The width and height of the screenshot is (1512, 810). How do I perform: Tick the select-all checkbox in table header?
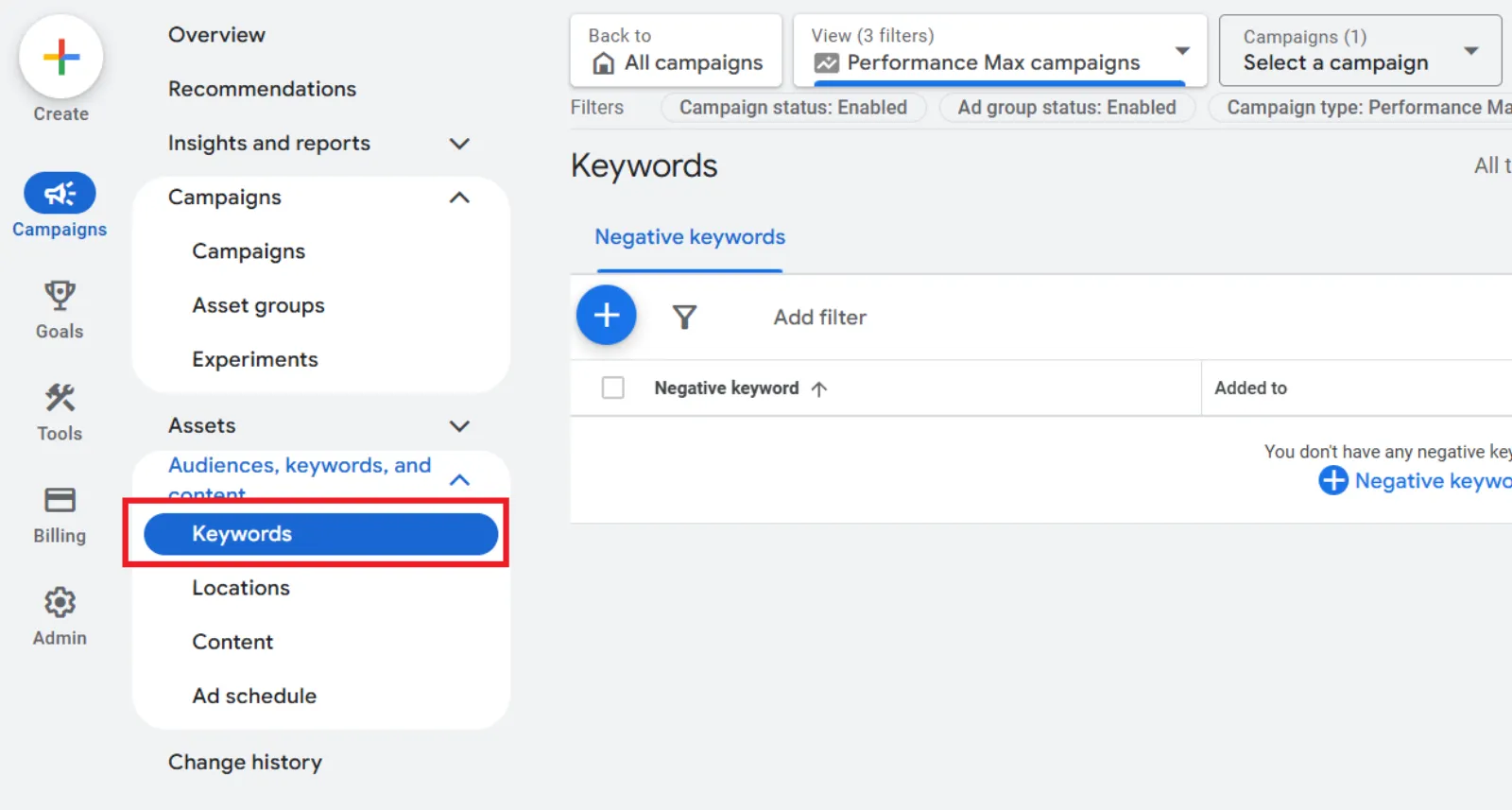[612, 388]
